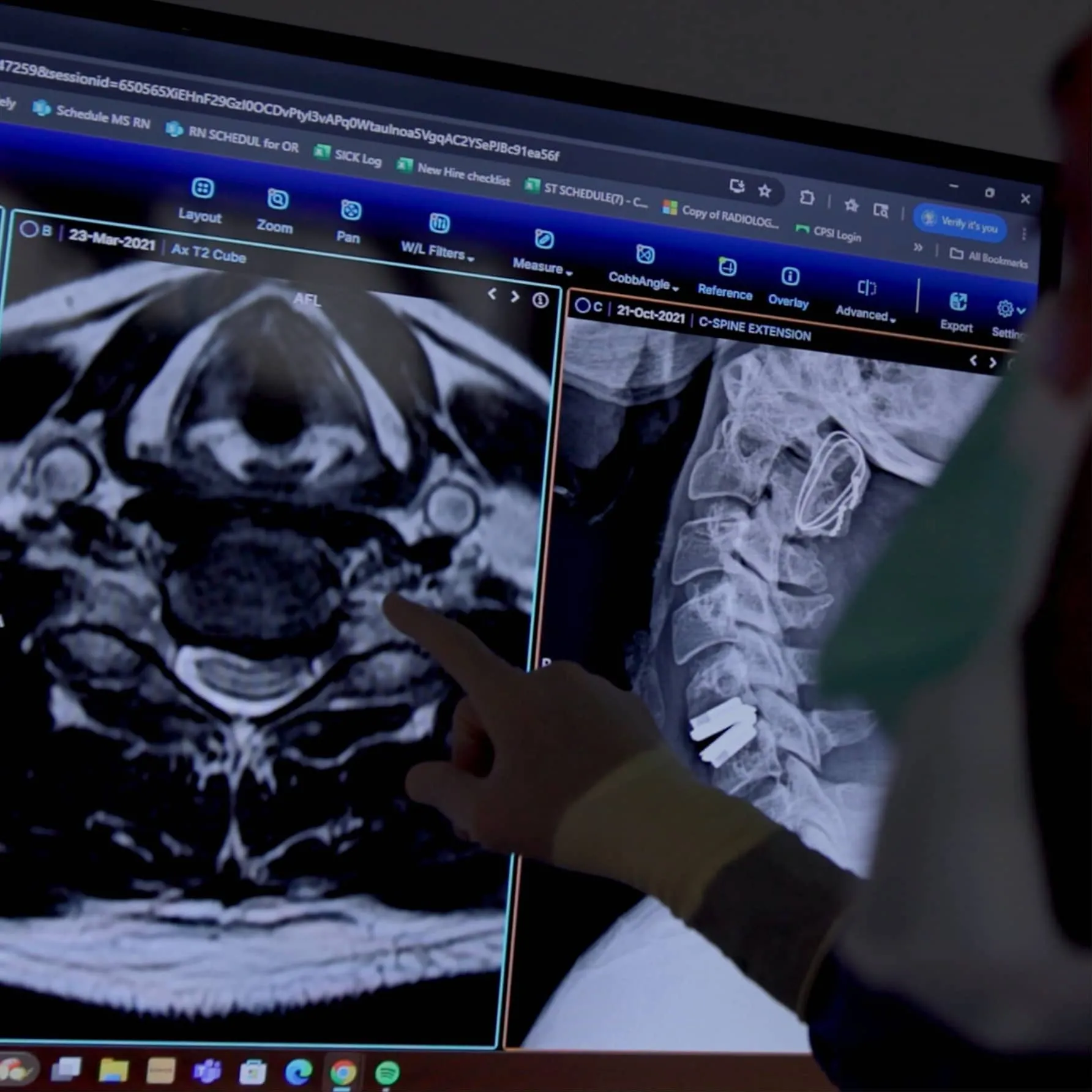Select the CobbAngle measurement tool
Image resolution: width=1092 pixels, height=1092 pixels.
642,267
